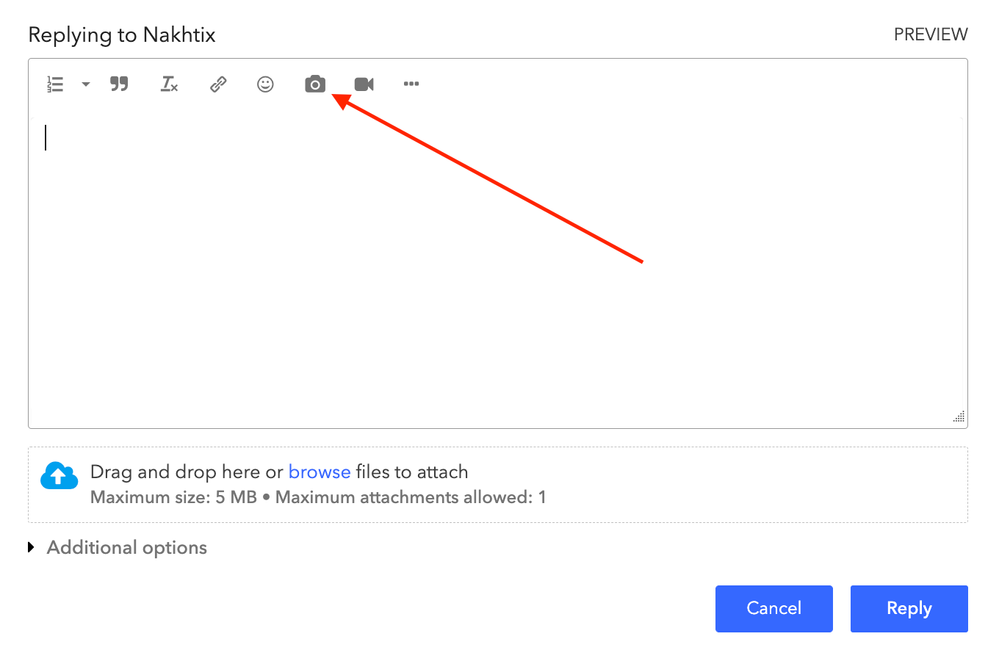Viewport: 999px width, 661px height.
Task: Click the browse link to attach files
Action: pos(319,472)
